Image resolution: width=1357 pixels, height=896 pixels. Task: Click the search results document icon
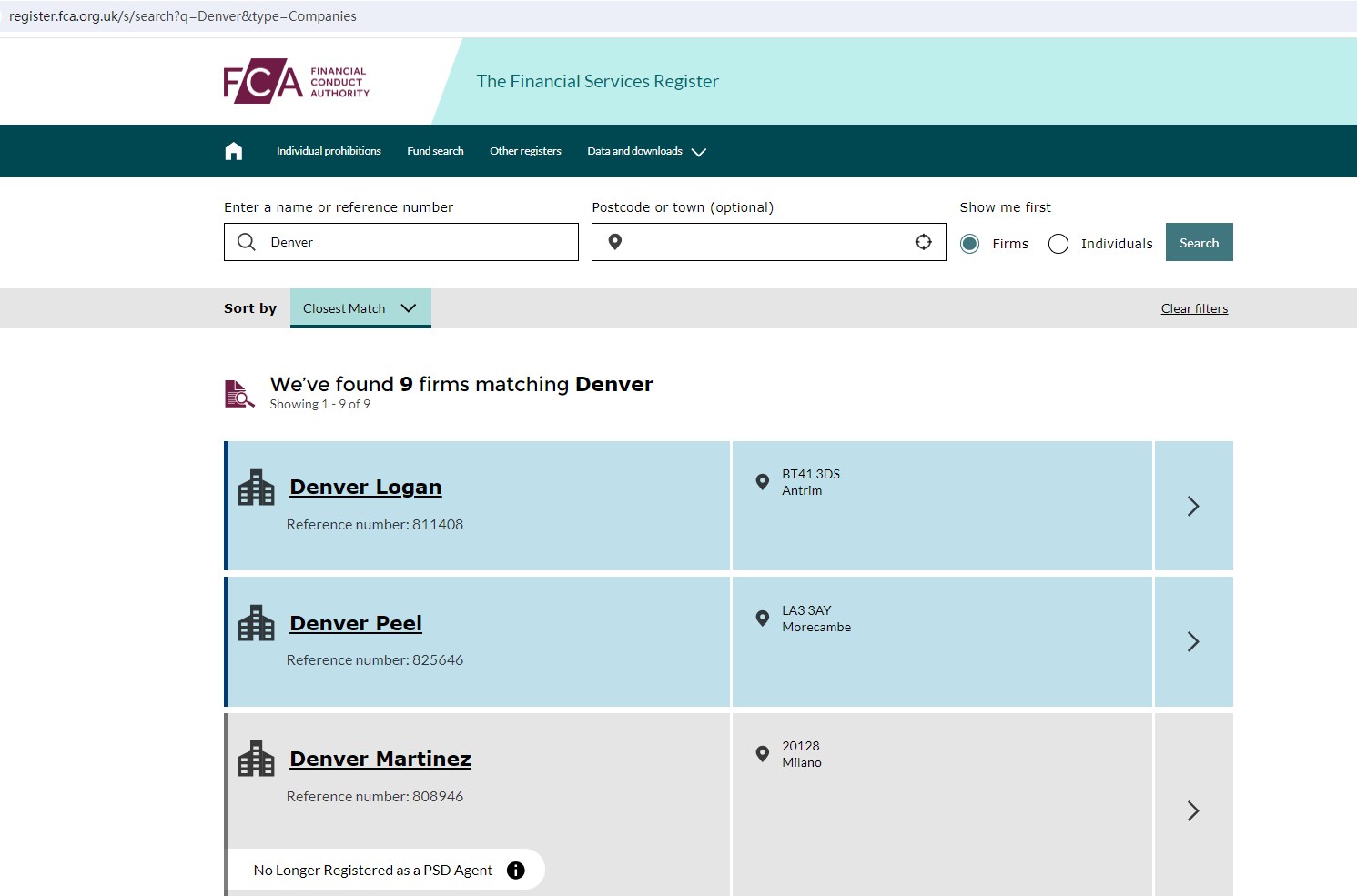click(239, 394)
